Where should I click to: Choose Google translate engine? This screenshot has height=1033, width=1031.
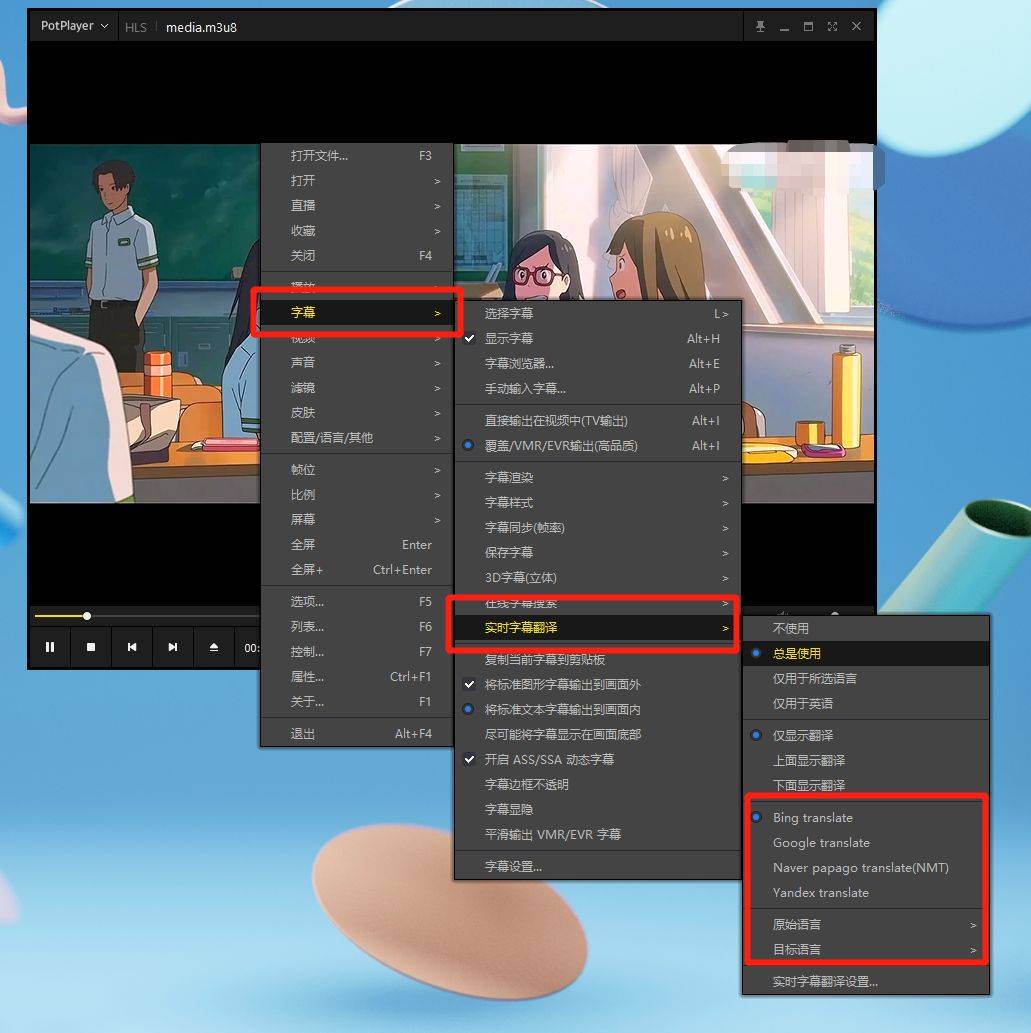[x=866, y=843]
